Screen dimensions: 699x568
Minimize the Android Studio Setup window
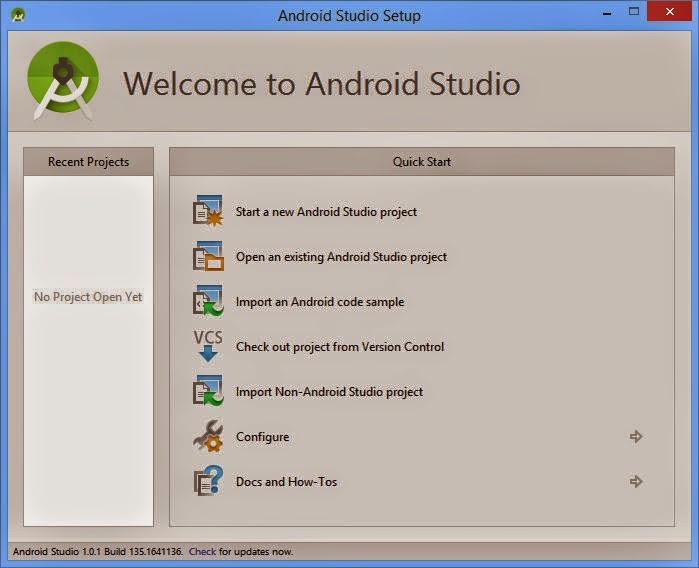point(607,12)
